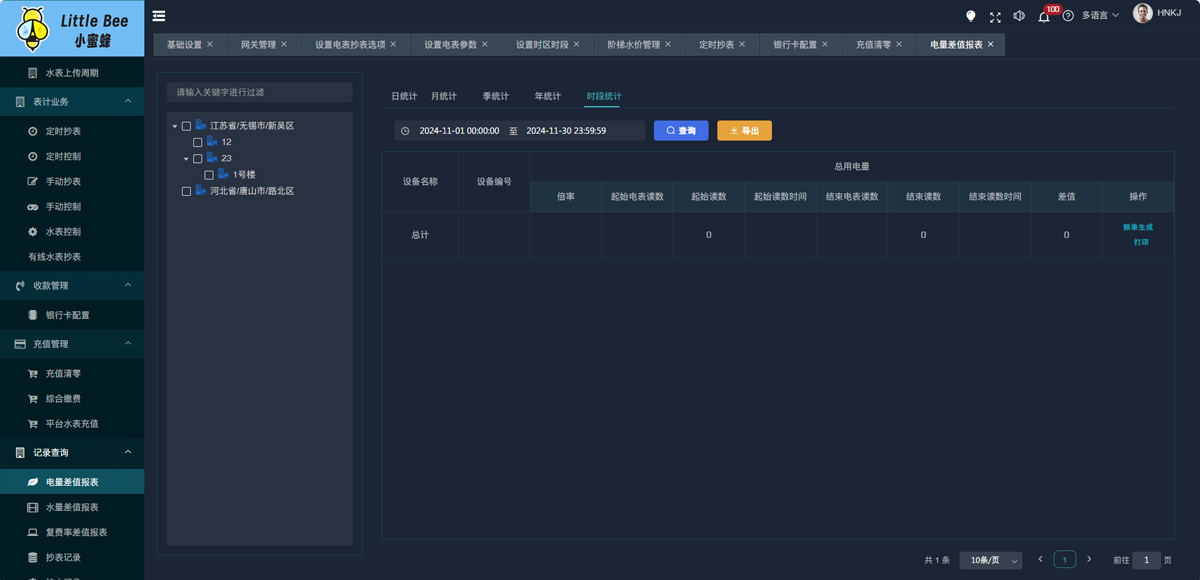
Task: Click the help question mark icon
Action: (1068, 16)
